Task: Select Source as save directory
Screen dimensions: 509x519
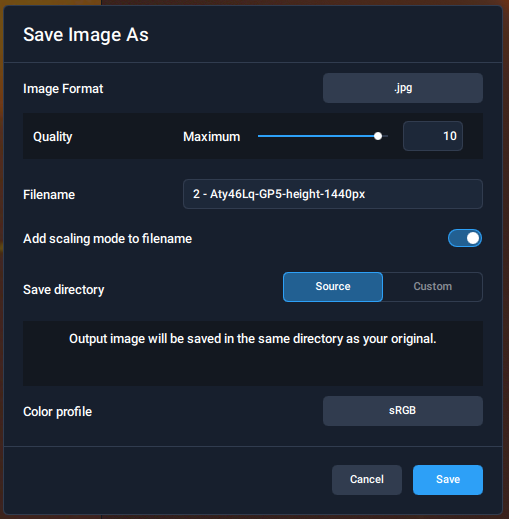Action: pos(333,287)
